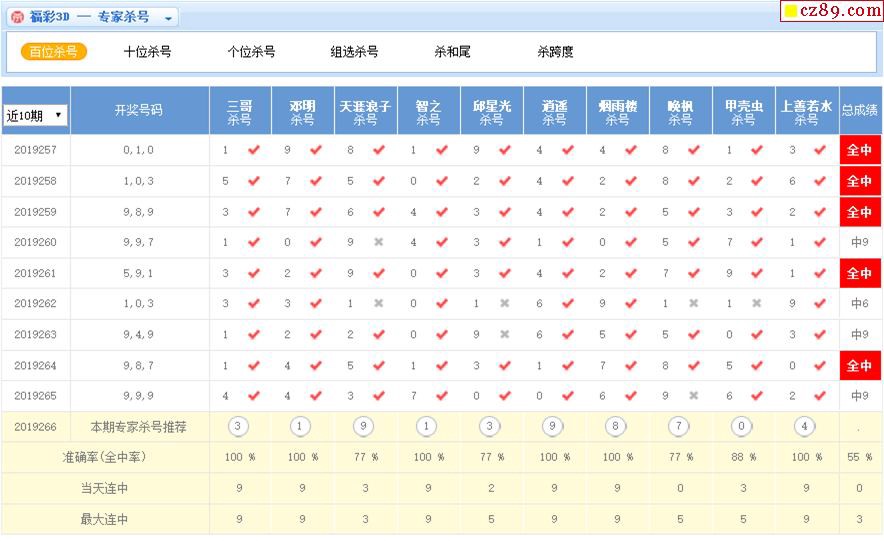Click the 邓明杀号 column header
The height and width of the screenshot is (541, 884).
click(x=303, y=111)
